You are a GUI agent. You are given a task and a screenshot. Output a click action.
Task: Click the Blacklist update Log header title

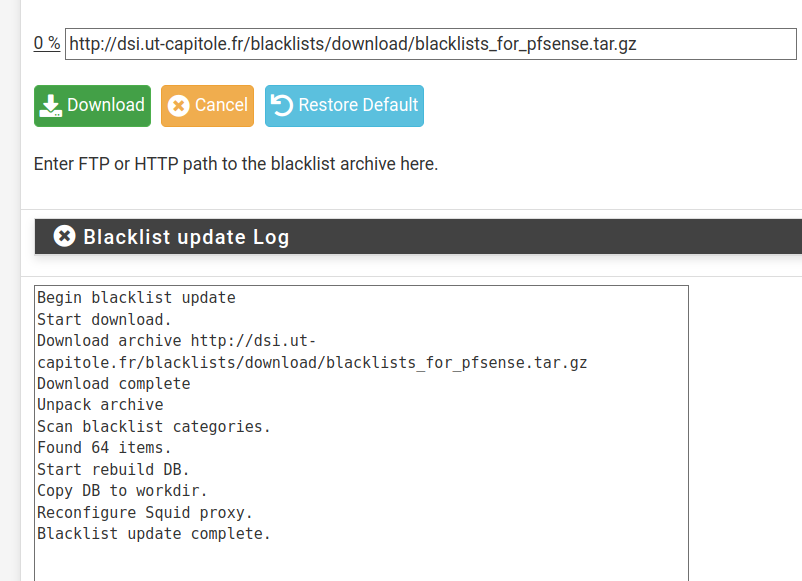click(186, 237)
